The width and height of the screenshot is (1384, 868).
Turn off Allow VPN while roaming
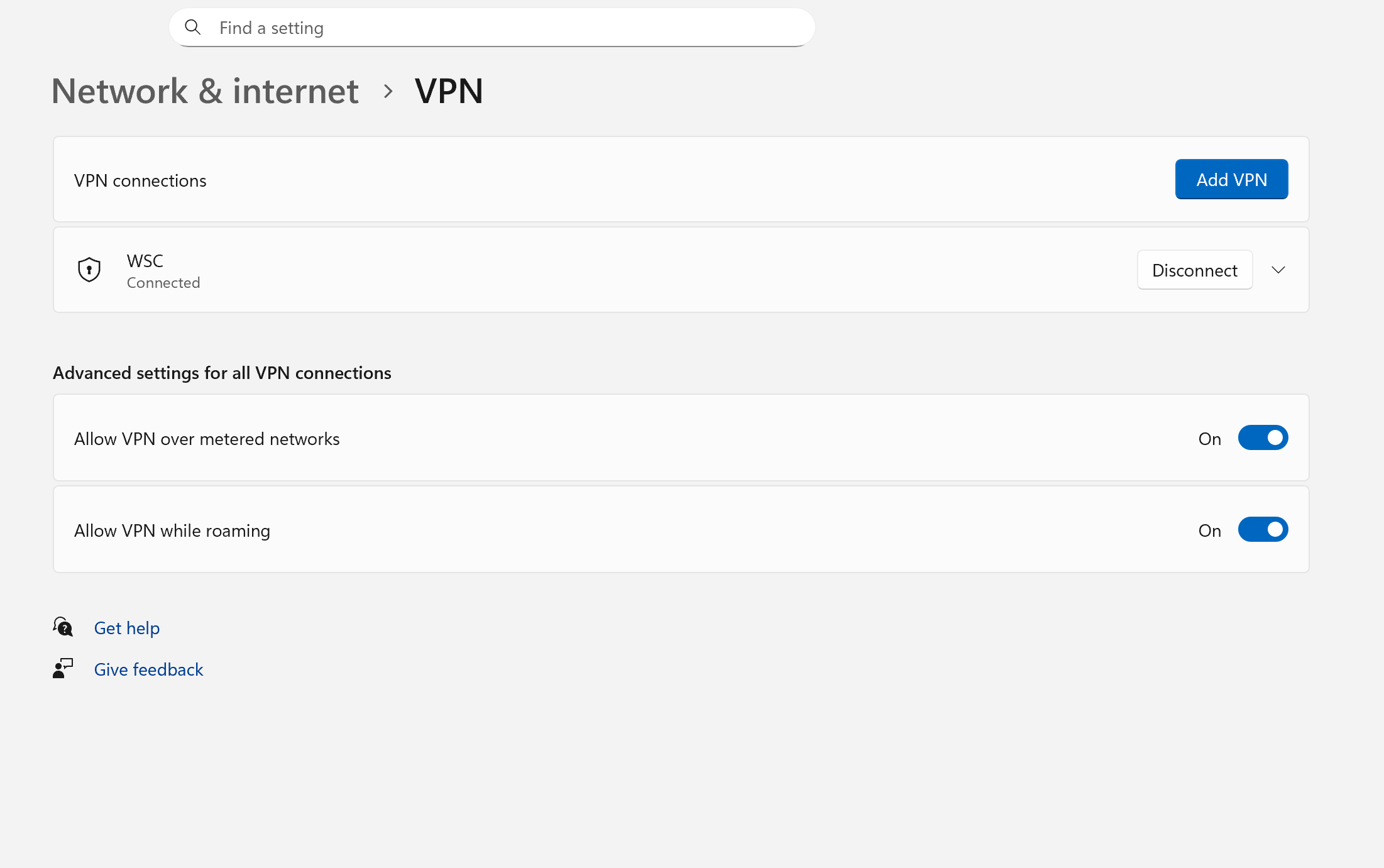[x=1263, y=530]
